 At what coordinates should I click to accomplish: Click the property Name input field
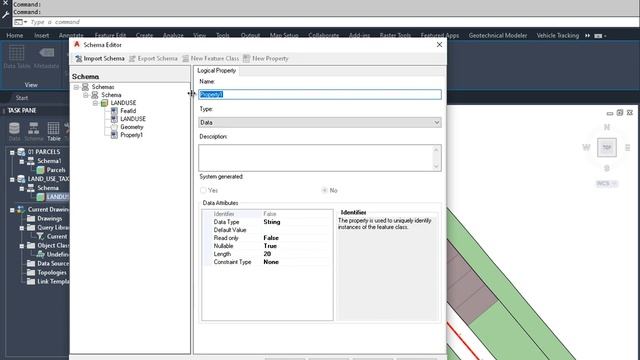pos(320,94)
